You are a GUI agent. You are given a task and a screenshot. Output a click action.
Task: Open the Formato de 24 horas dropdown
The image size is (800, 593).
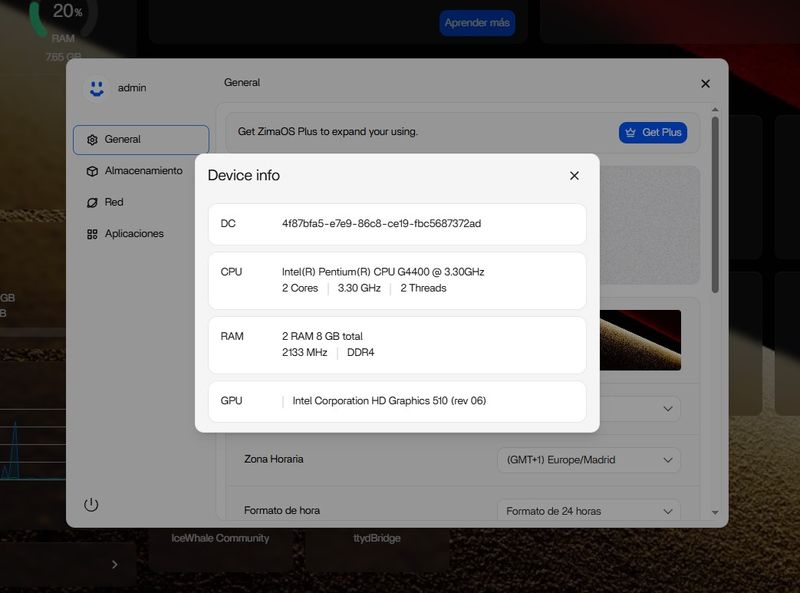589,511
